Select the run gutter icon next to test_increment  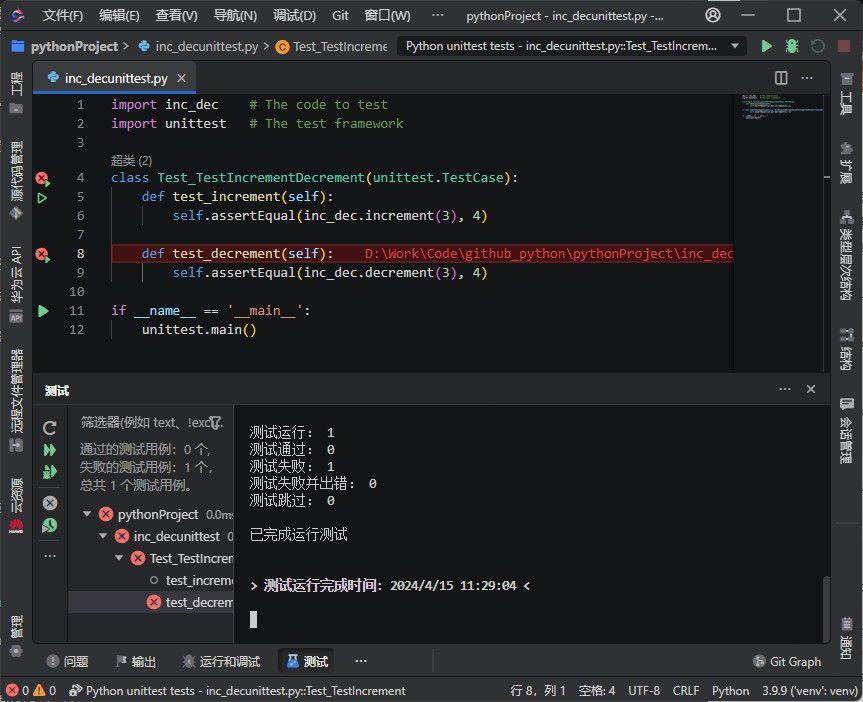click(x=42, y=197)
